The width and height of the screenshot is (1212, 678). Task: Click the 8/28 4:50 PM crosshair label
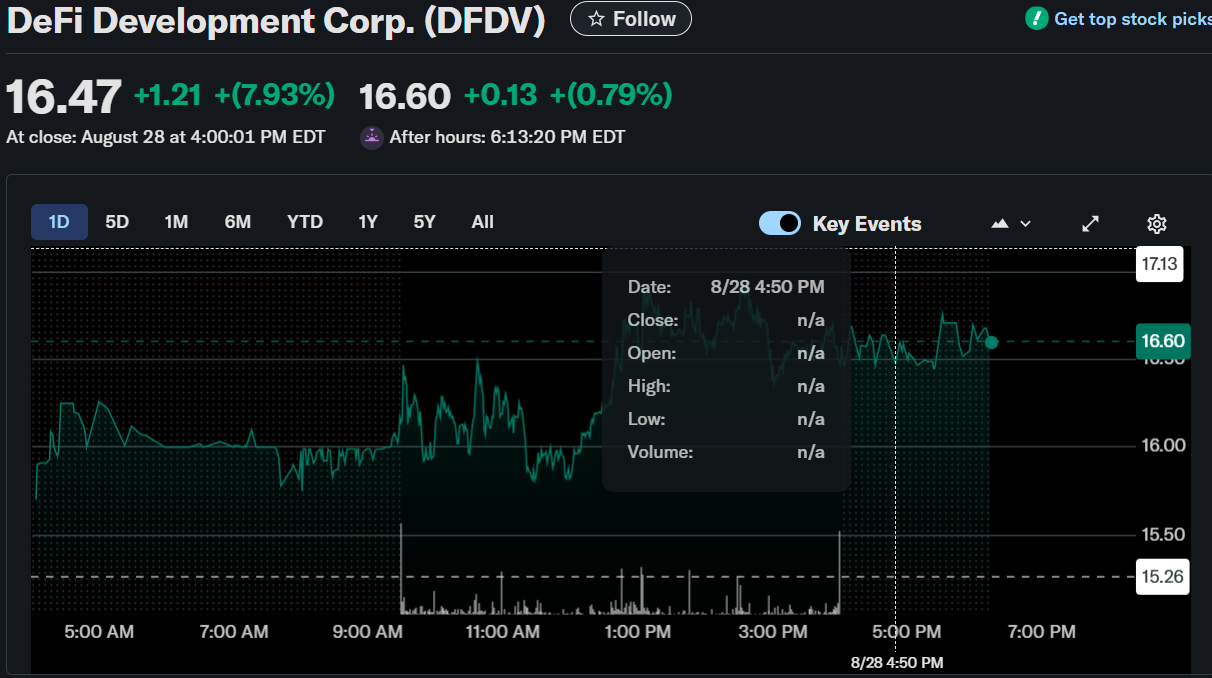point(897,663)
